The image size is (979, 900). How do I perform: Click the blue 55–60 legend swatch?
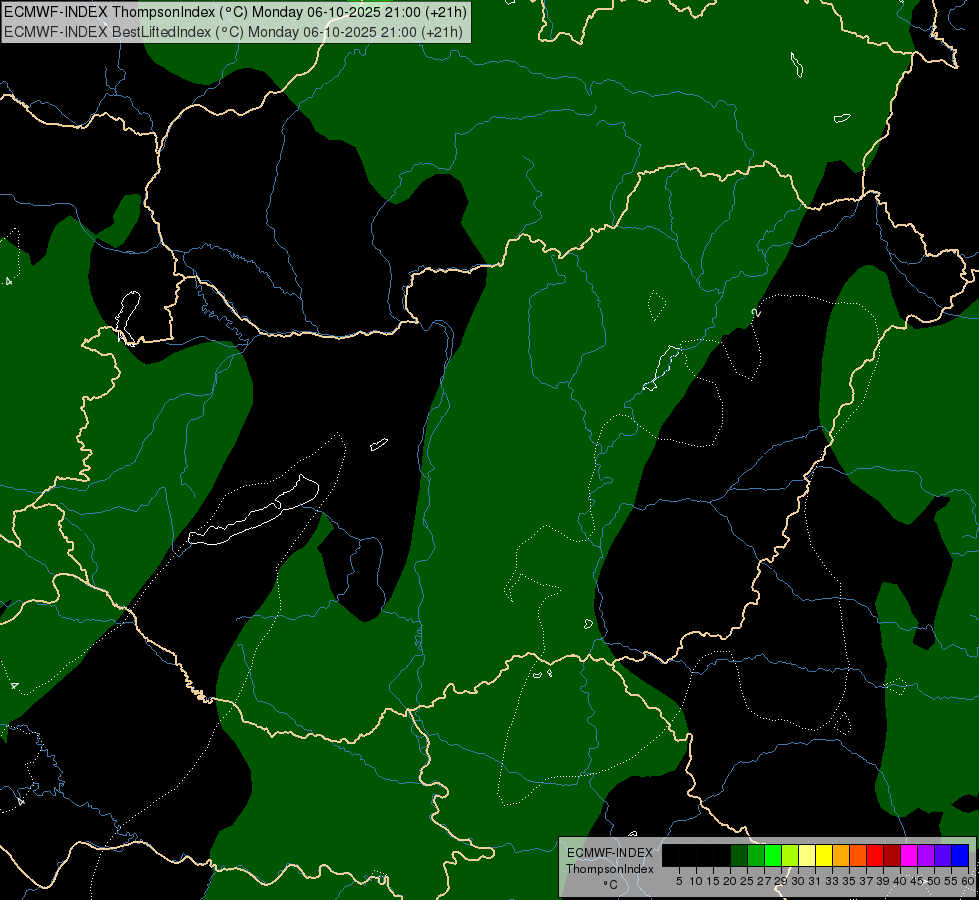click(x=960, y=855)
